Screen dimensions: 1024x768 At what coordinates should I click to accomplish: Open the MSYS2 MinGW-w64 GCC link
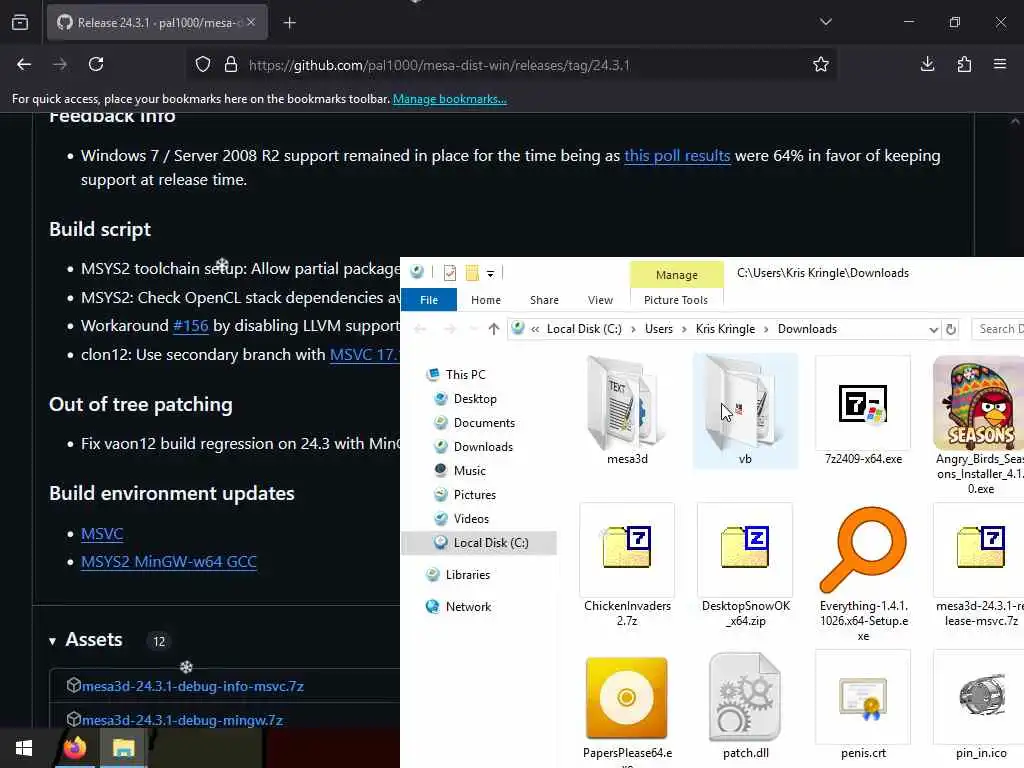click(168, 562)
